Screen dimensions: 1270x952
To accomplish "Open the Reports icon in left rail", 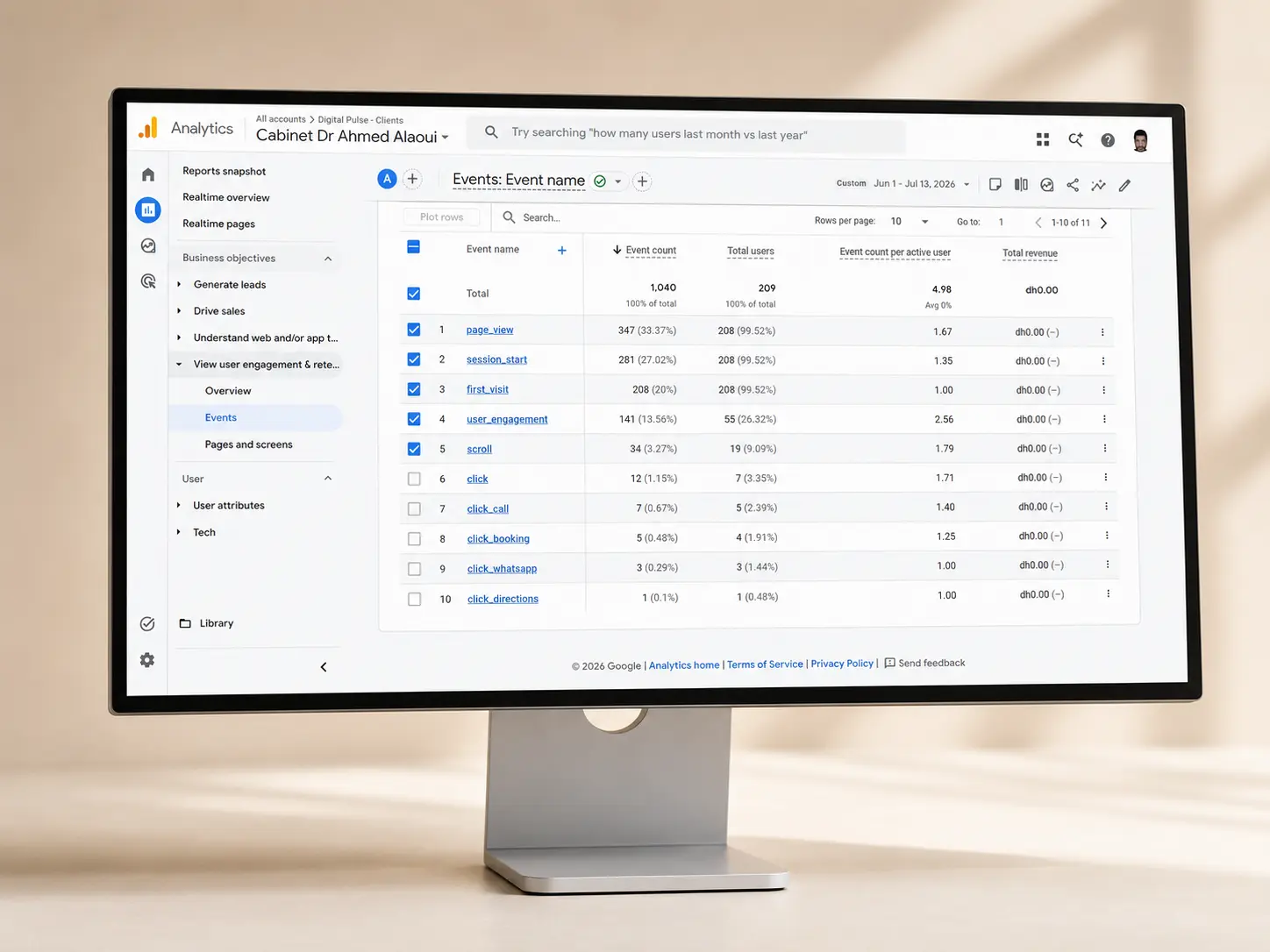I will click(148, 210).
